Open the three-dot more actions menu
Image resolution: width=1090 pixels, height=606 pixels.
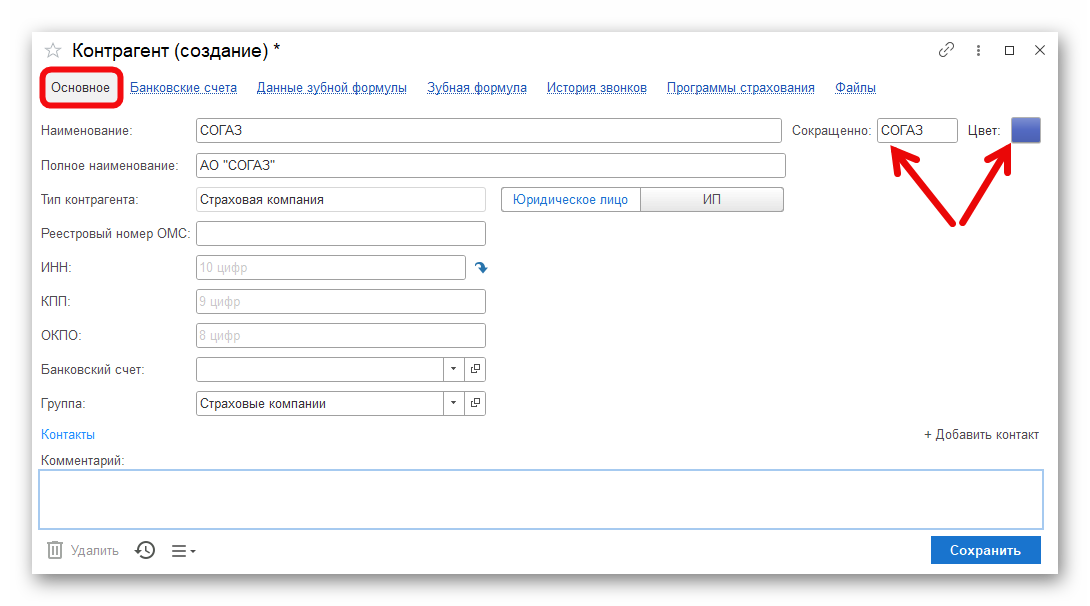click(978, 50)
